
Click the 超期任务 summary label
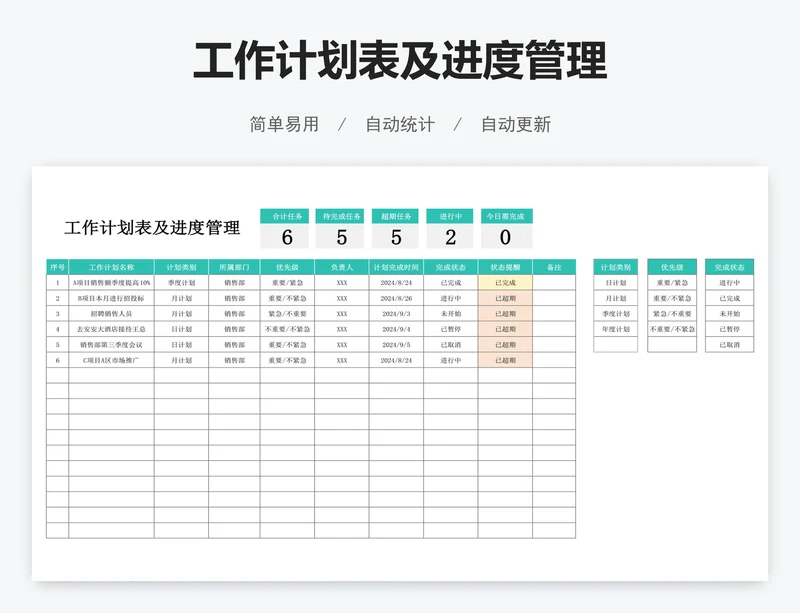tap(396, 216)
